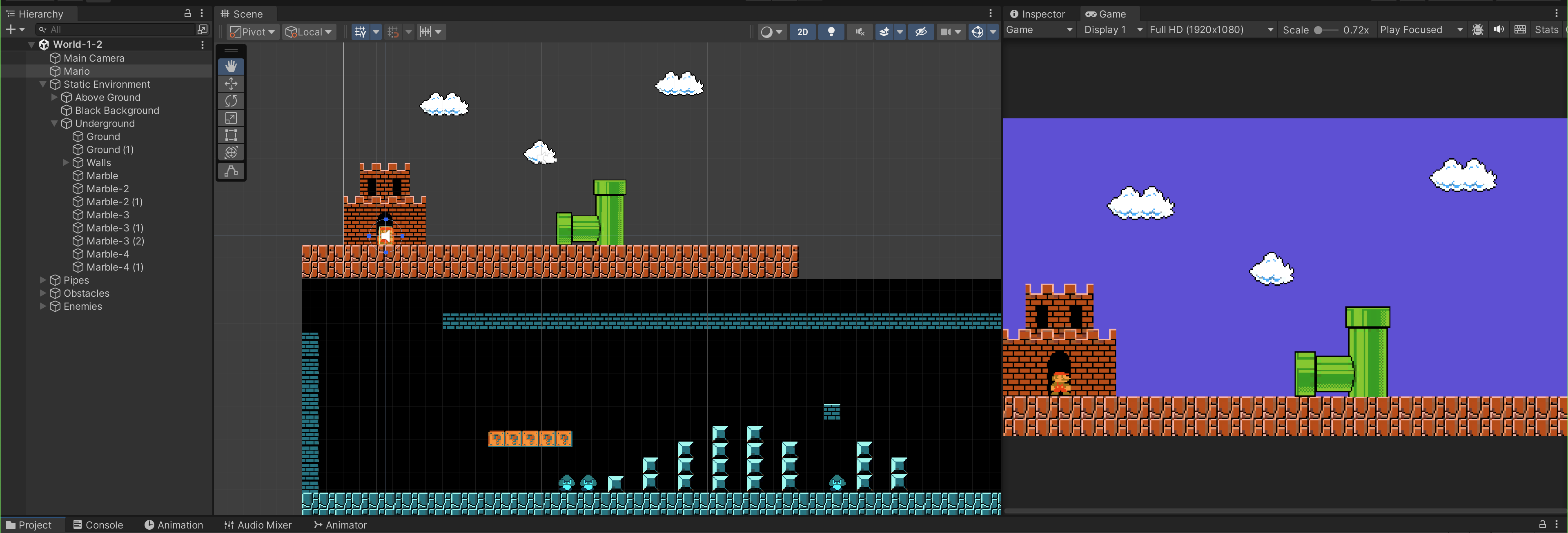
Task: Expand Above Ground group
Action: [54, 98]
